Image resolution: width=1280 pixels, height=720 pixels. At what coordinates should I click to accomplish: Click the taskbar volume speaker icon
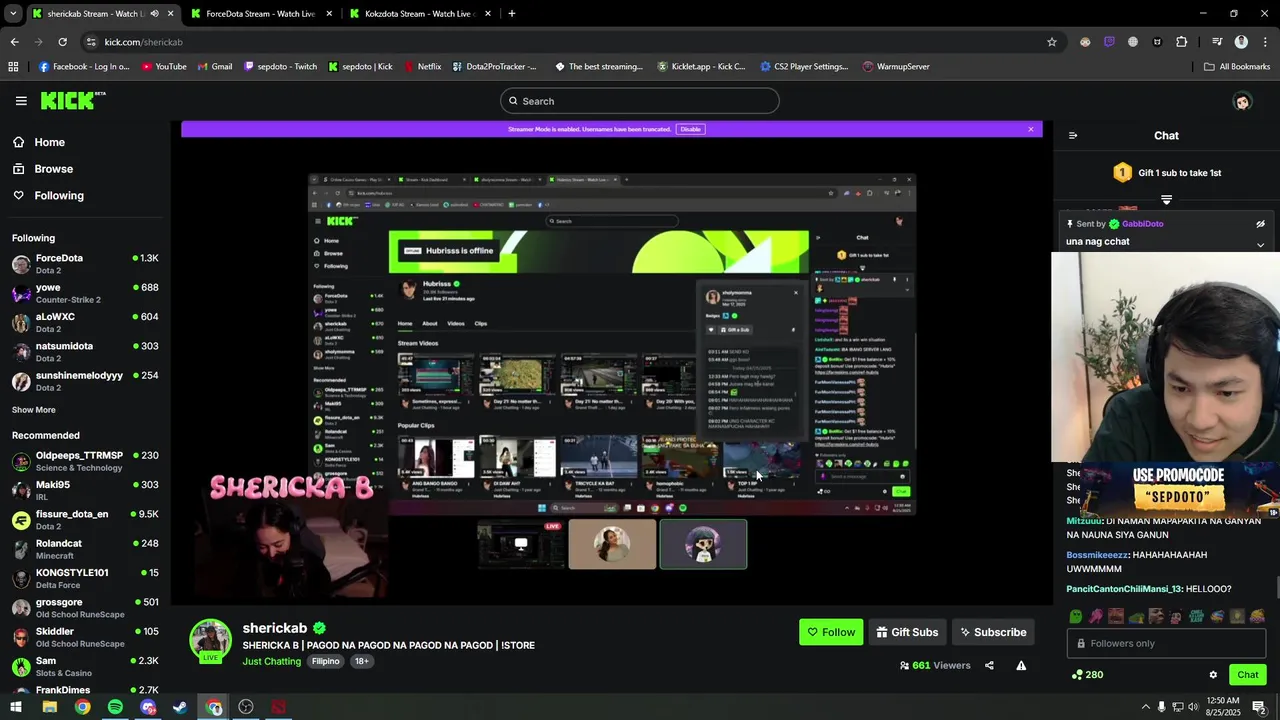pyautogui.click(x=1192, y=707)
